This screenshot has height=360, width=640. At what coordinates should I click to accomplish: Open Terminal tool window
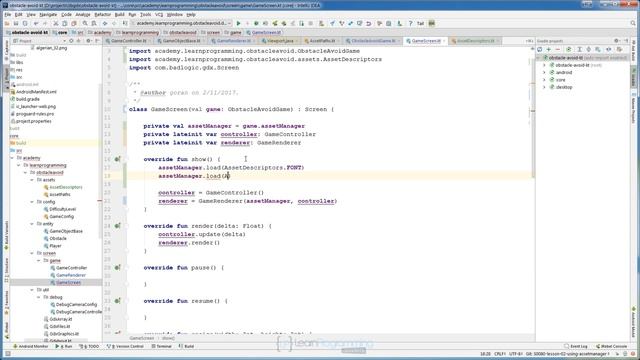[162, 347]
